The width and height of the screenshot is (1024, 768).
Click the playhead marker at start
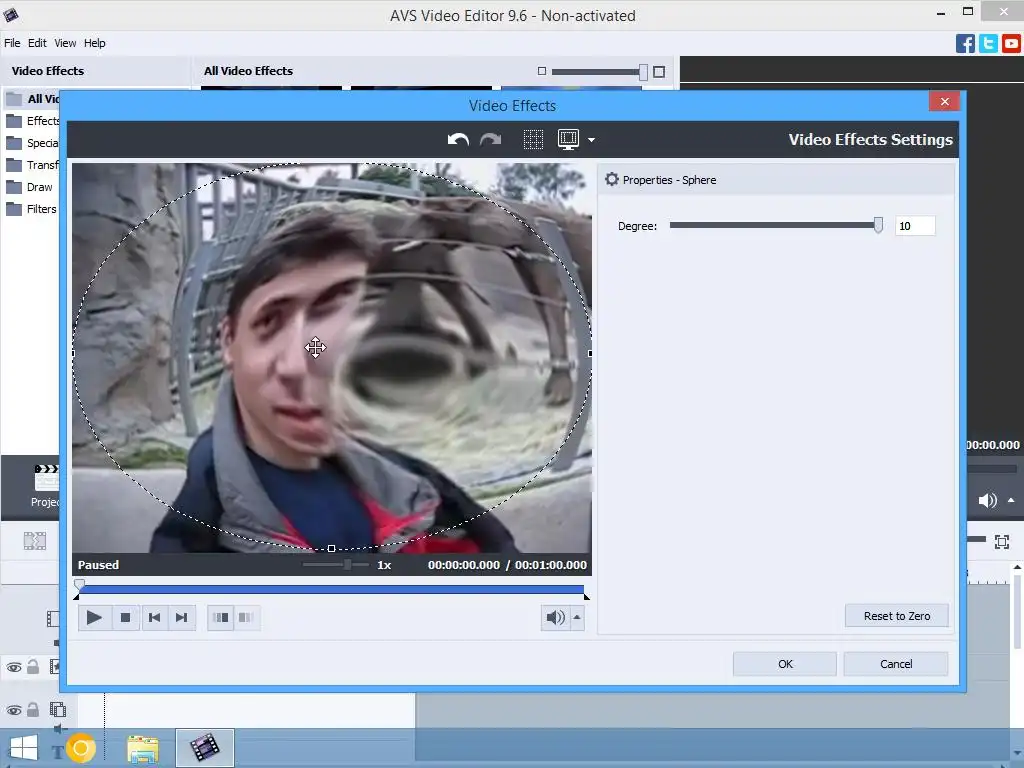click(79, 583)
